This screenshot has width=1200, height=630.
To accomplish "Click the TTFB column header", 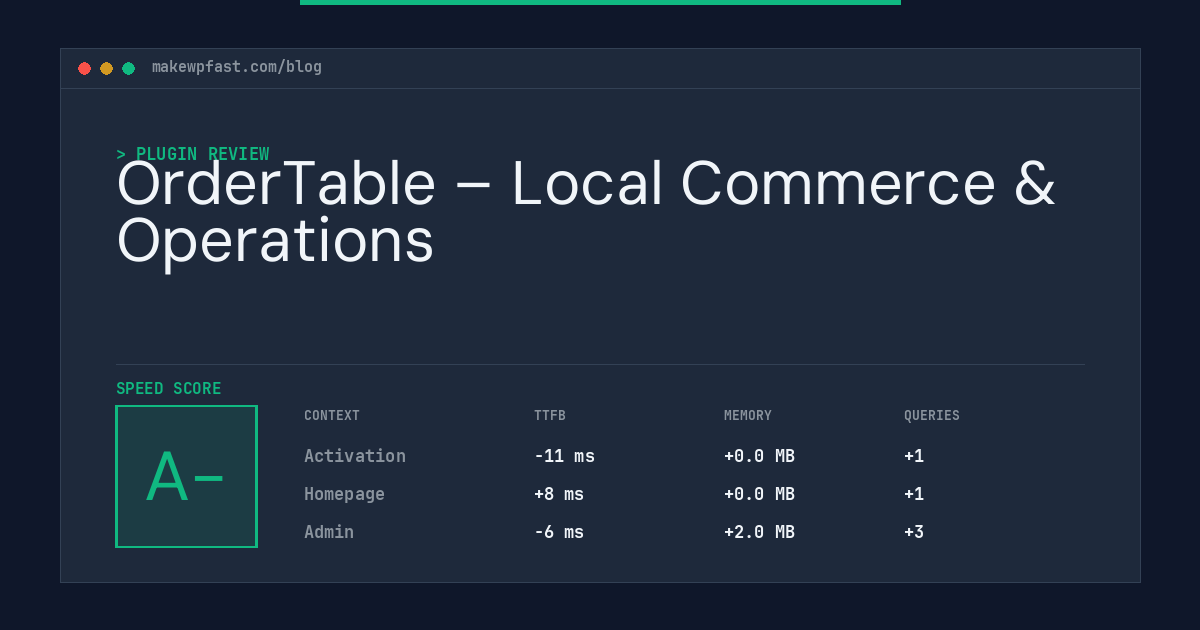I will coord(550,416).
